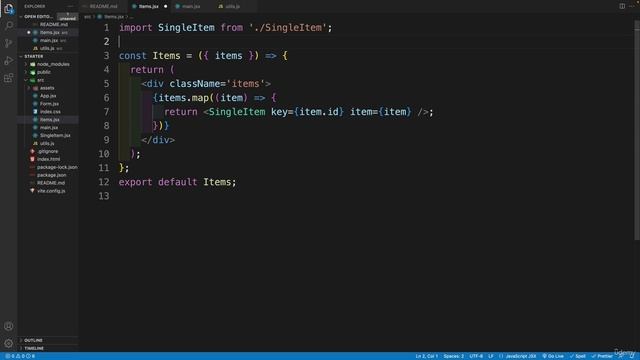
Task: Click Prettier in status bar
Action: (602, 356)
